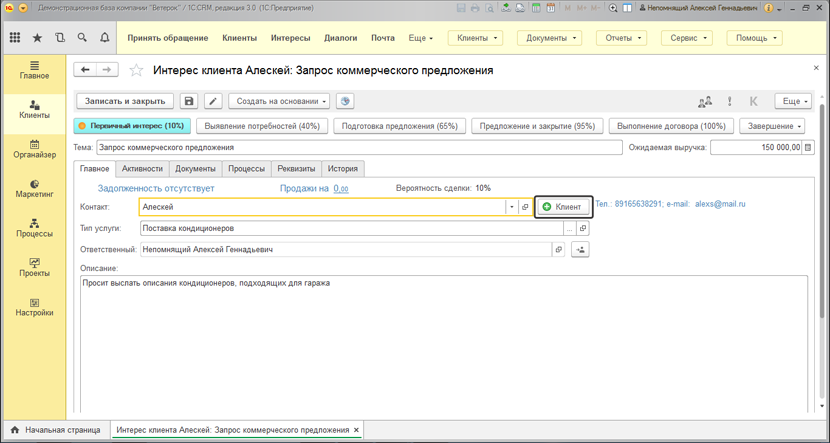Click the pencil edit icon in the toolbar
830x443 pixels.
pyautogui.click(x=213, y=101)
